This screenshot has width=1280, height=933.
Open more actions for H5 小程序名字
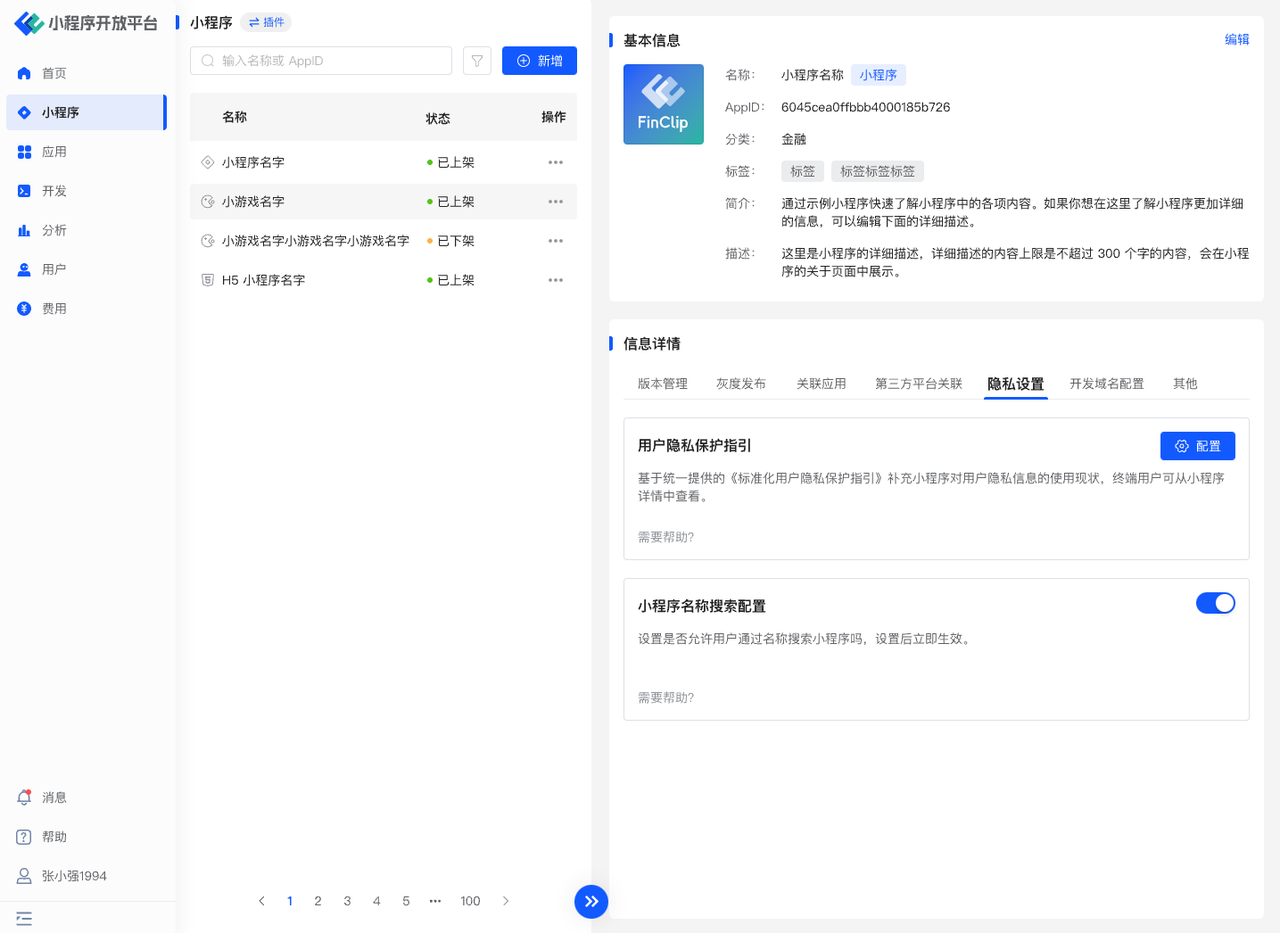555,280
